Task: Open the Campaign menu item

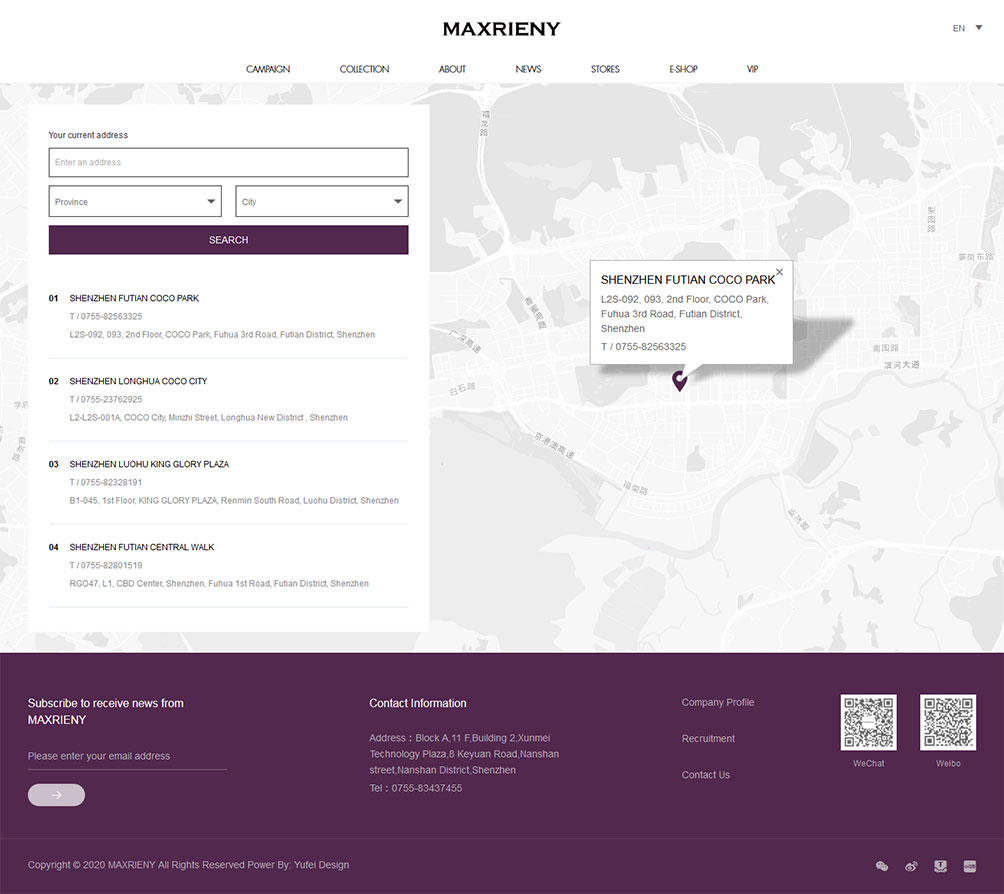Action: 268,69
